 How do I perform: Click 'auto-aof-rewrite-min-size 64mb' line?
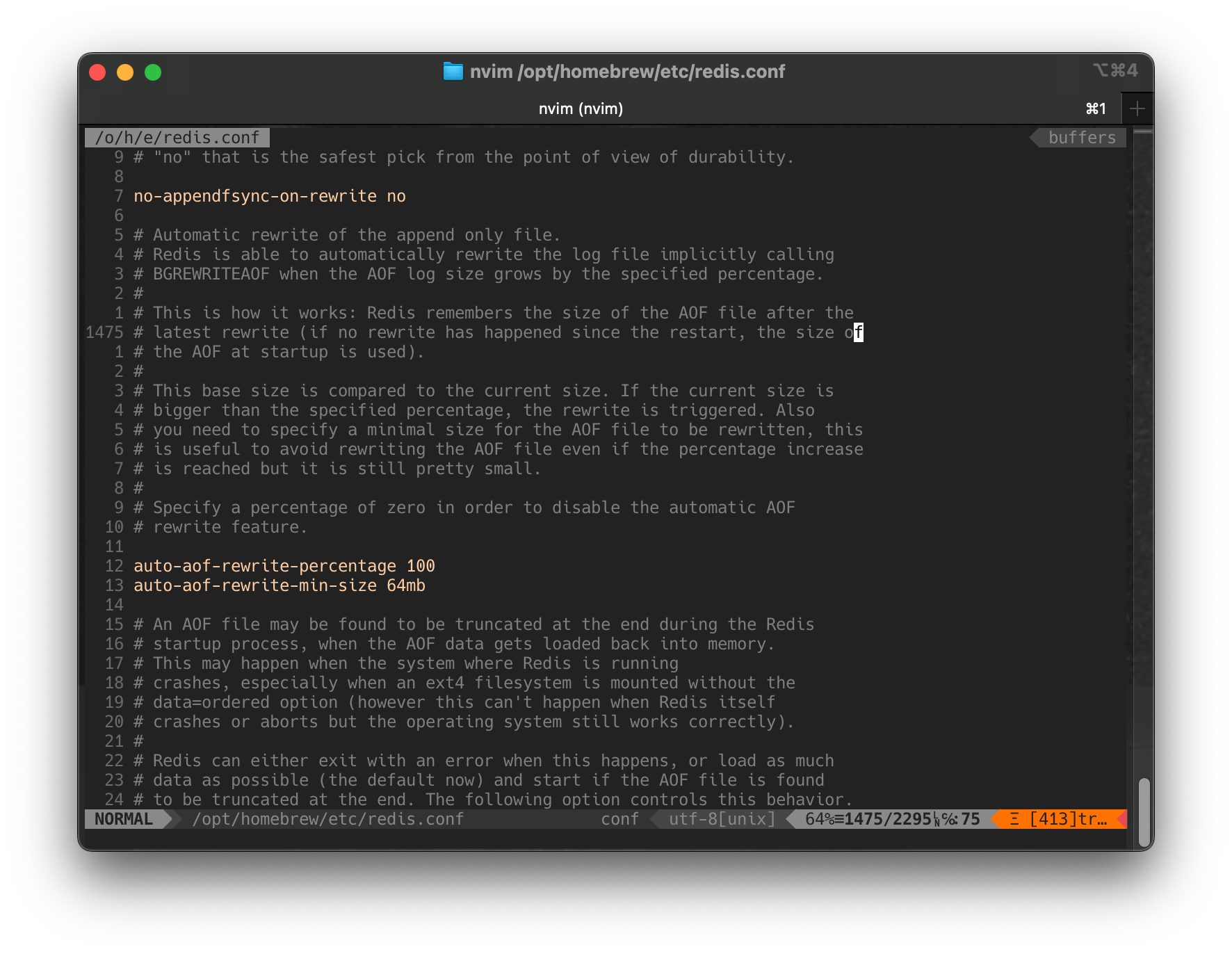[279, 585]
